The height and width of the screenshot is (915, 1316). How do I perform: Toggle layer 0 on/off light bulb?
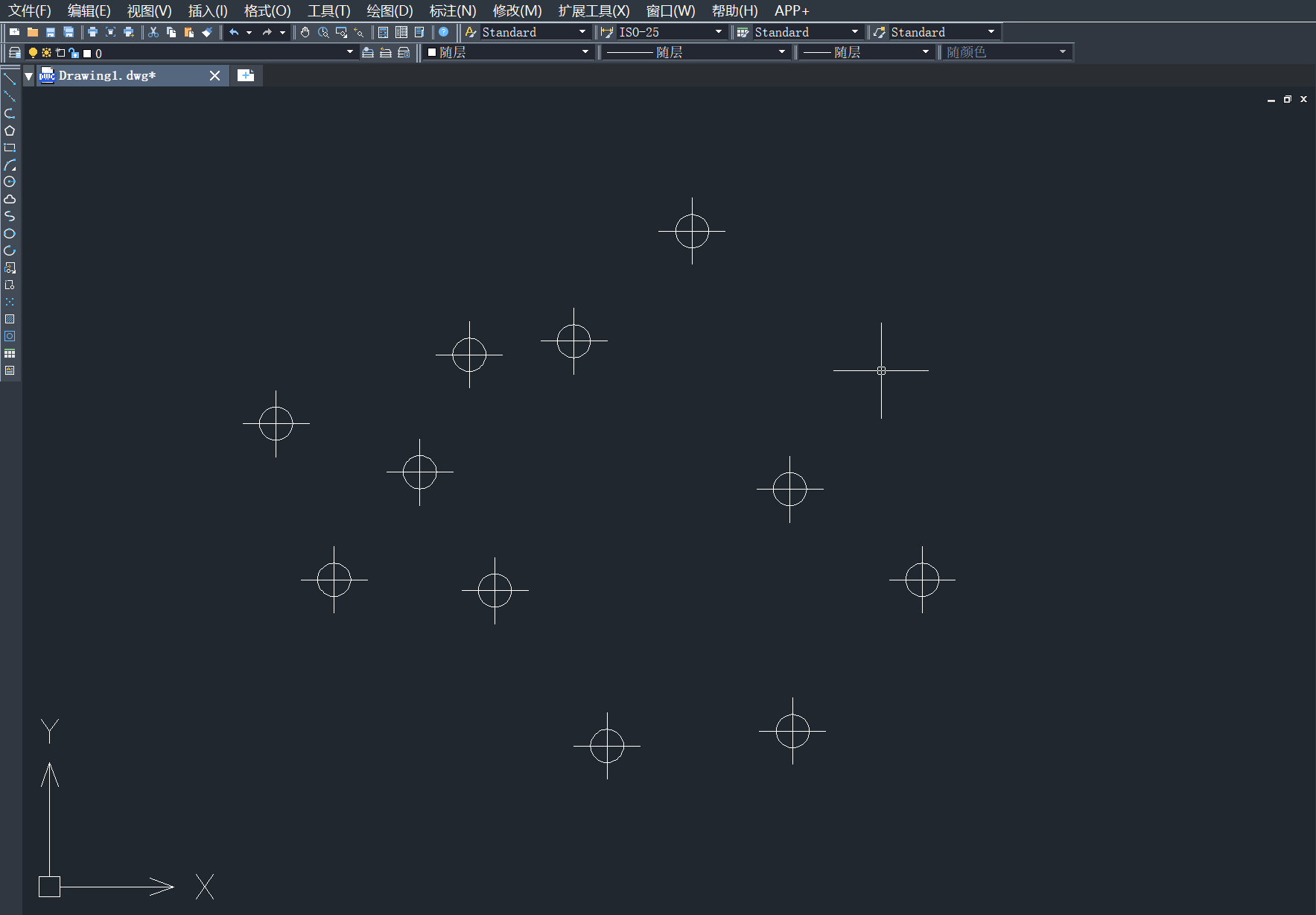tap(33, 52)
